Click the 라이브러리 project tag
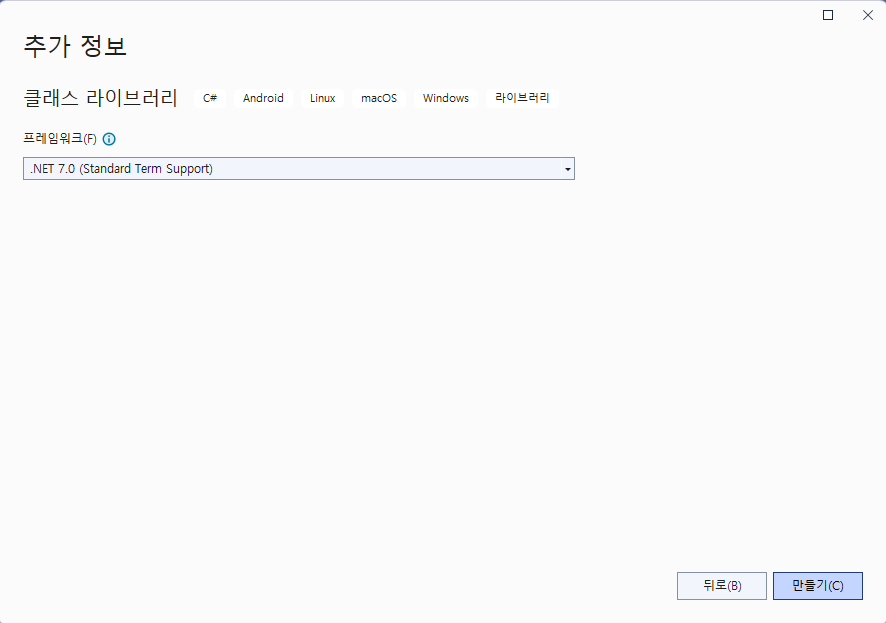886x623 pixels. pyautogui.click(x=520, y=98)
